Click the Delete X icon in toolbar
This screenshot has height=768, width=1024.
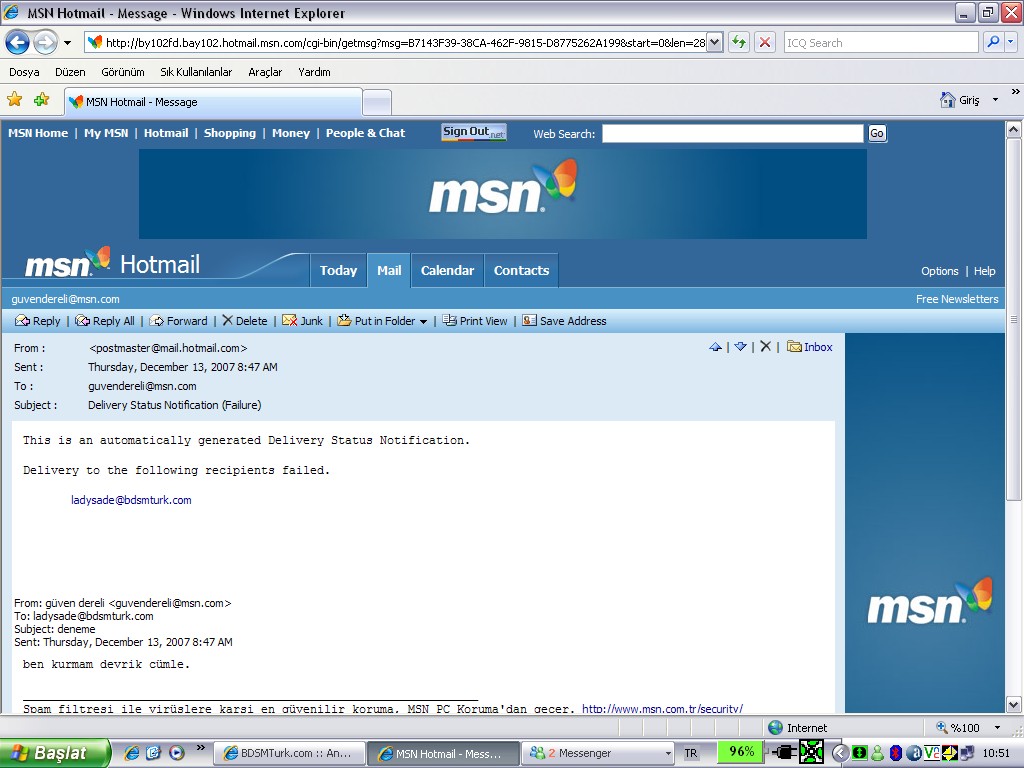tap(227, 320)
